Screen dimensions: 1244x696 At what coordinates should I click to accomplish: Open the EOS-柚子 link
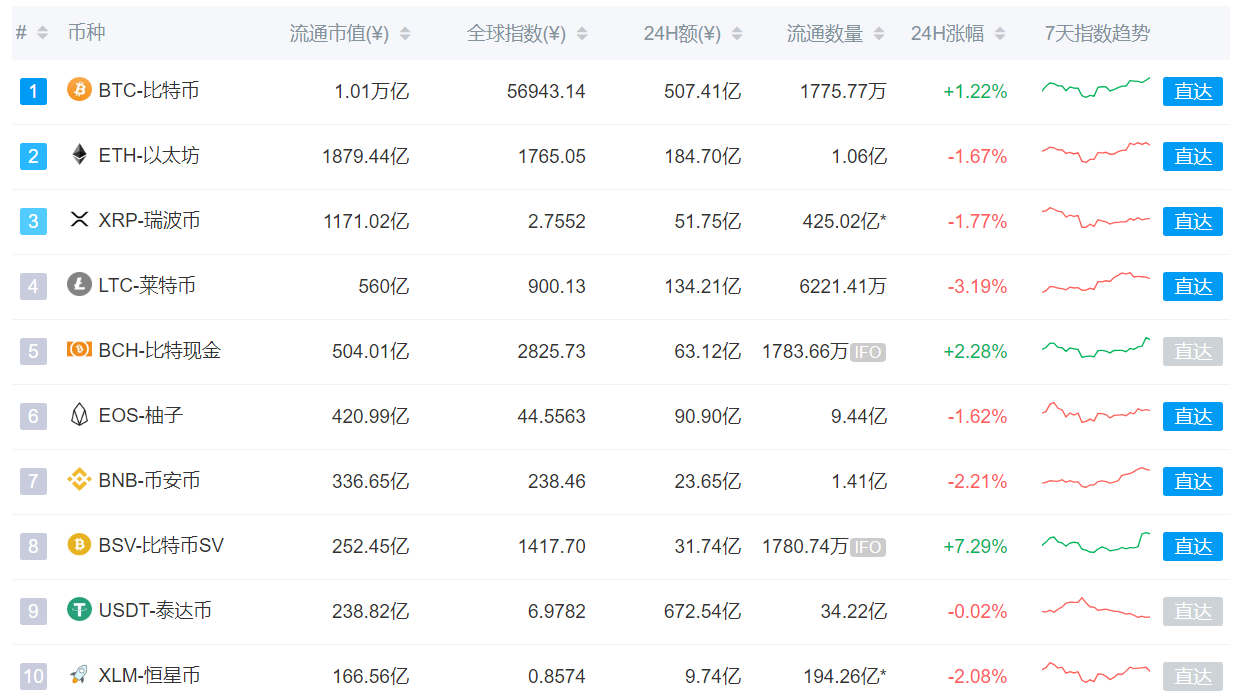[x=141, y=415]
